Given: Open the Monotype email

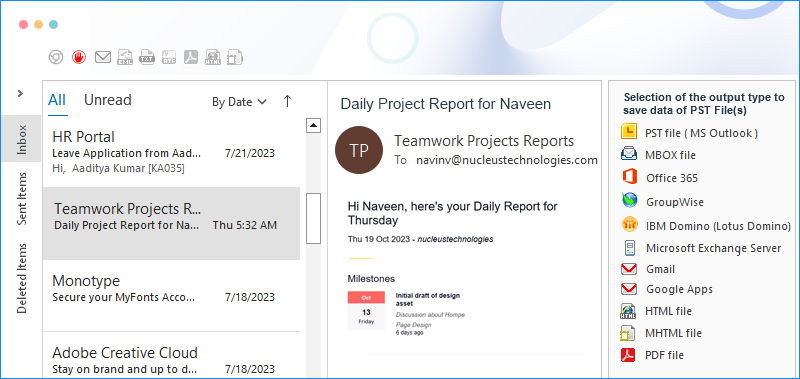Looking at the screenshot, I should (171, 296).
